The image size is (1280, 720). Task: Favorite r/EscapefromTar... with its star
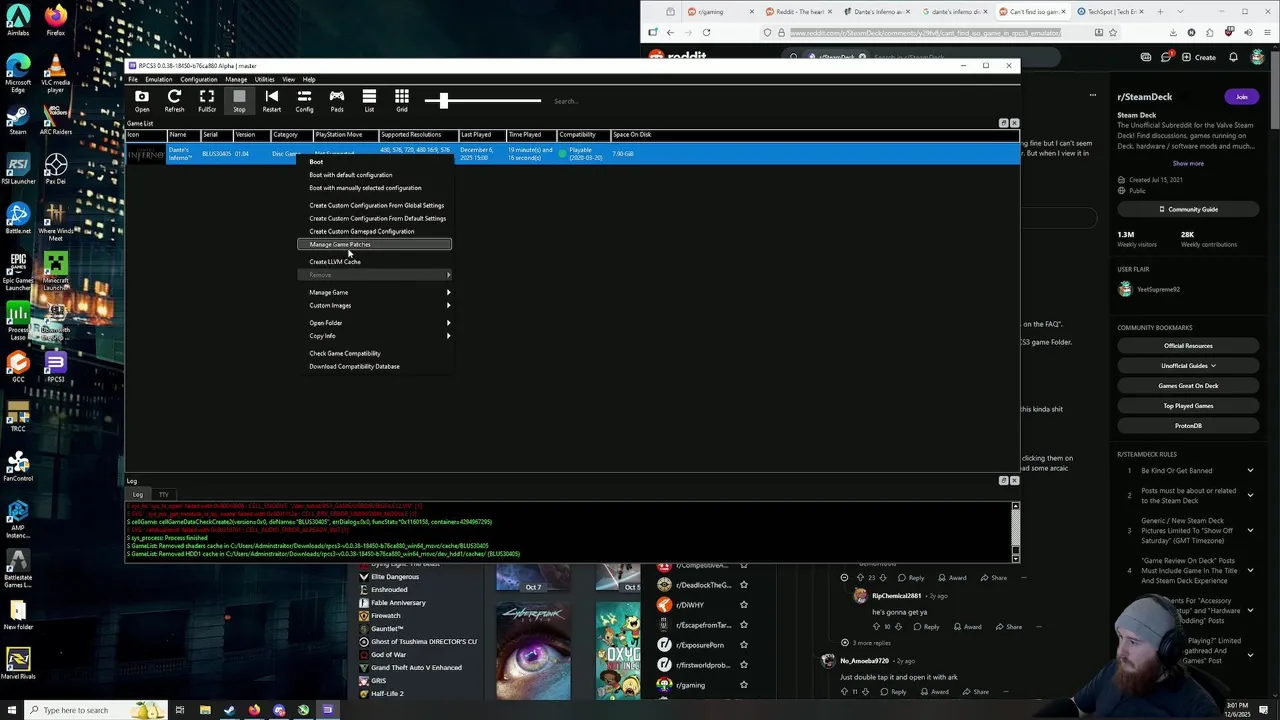point(743,625)
